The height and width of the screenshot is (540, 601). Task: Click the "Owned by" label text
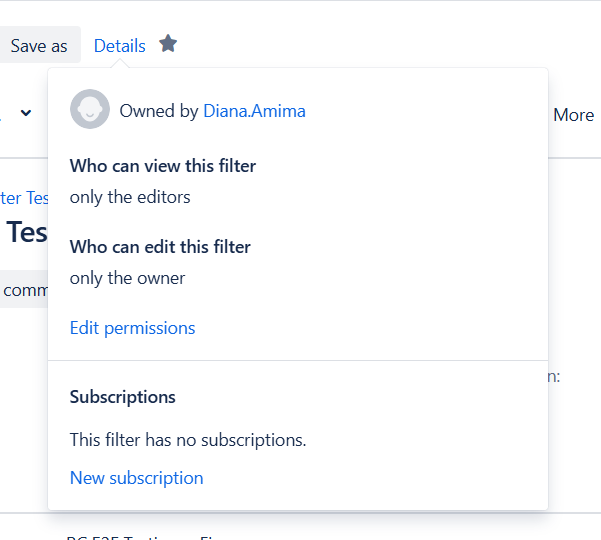click(x=159, y=111)
